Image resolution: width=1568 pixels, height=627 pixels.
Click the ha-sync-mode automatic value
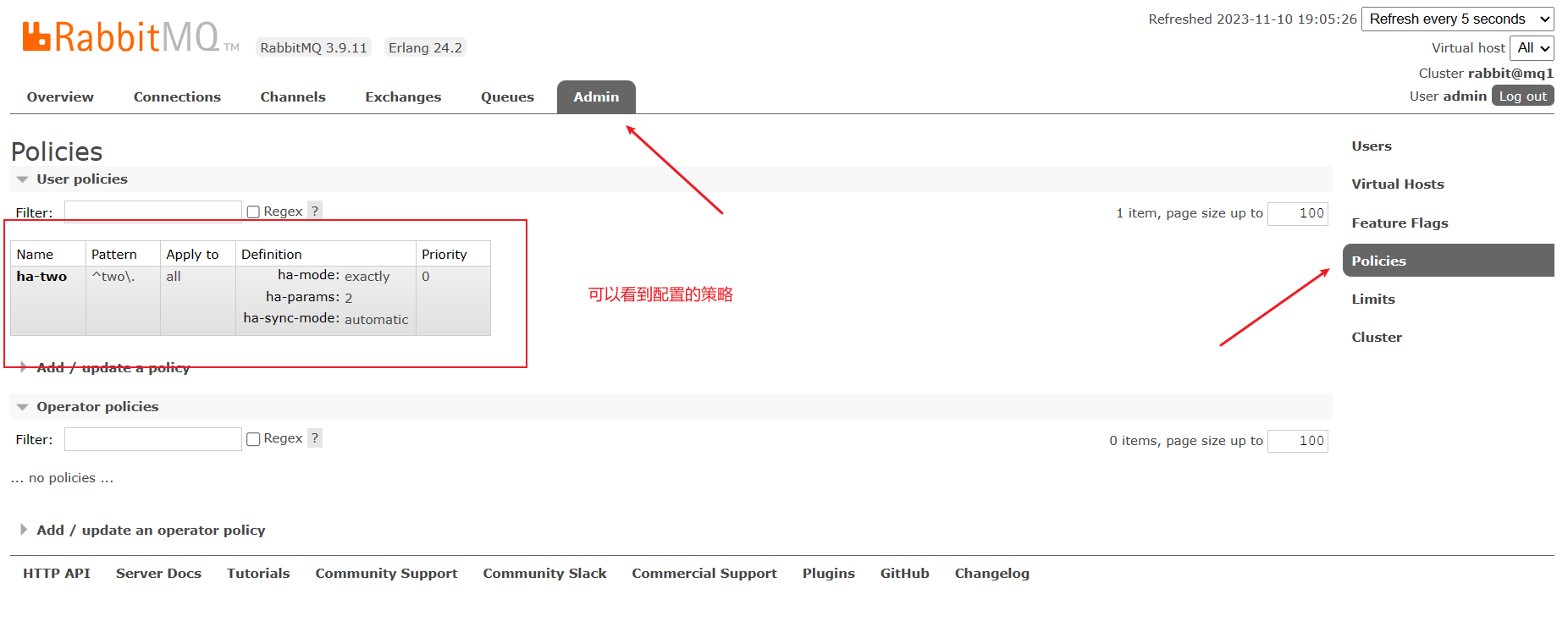pos(377,319)
